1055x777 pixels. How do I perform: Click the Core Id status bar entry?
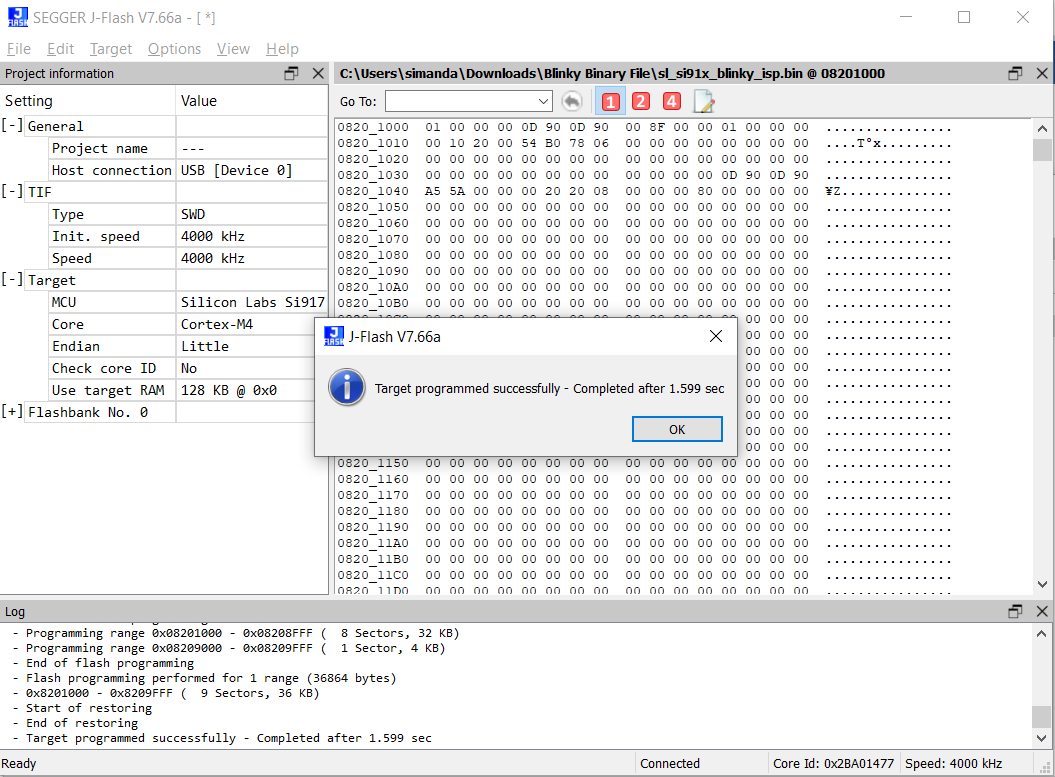833,764
